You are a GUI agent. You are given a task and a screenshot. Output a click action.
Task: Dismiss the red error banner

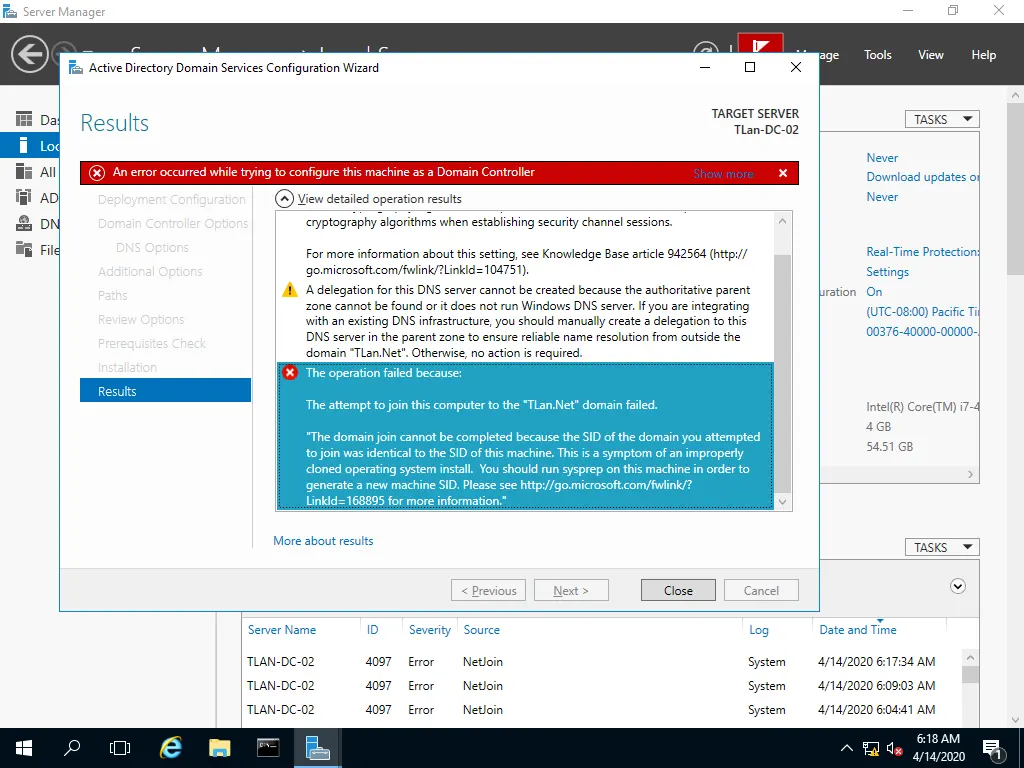coord(783,173)
